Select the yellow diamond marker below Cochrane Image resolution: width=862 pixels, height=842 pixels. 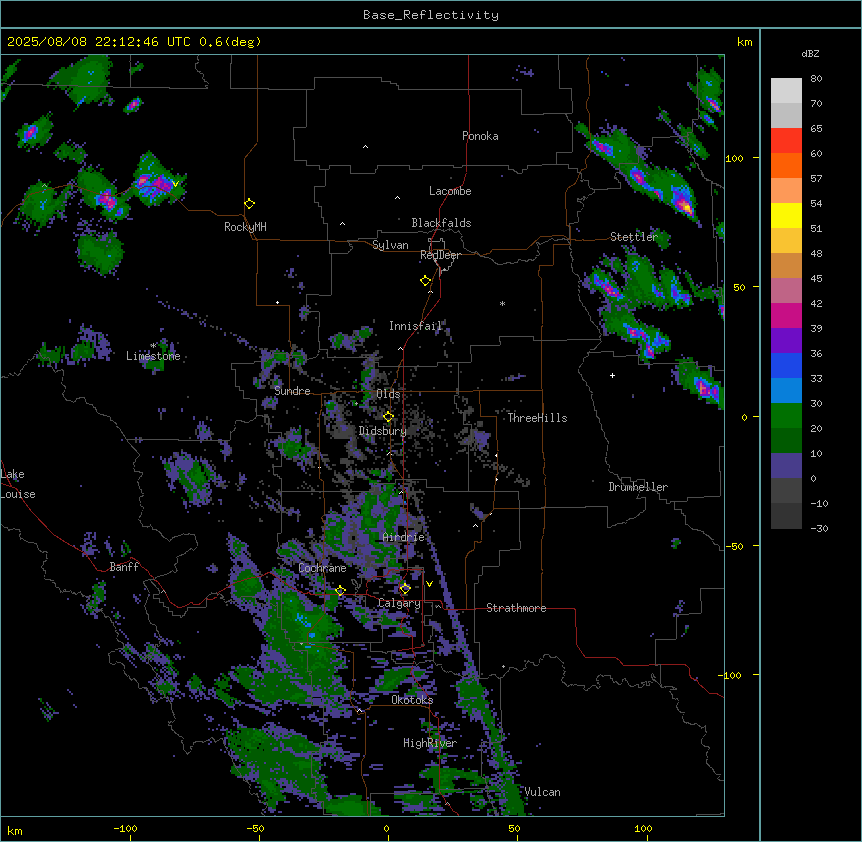tap(340, 591)
